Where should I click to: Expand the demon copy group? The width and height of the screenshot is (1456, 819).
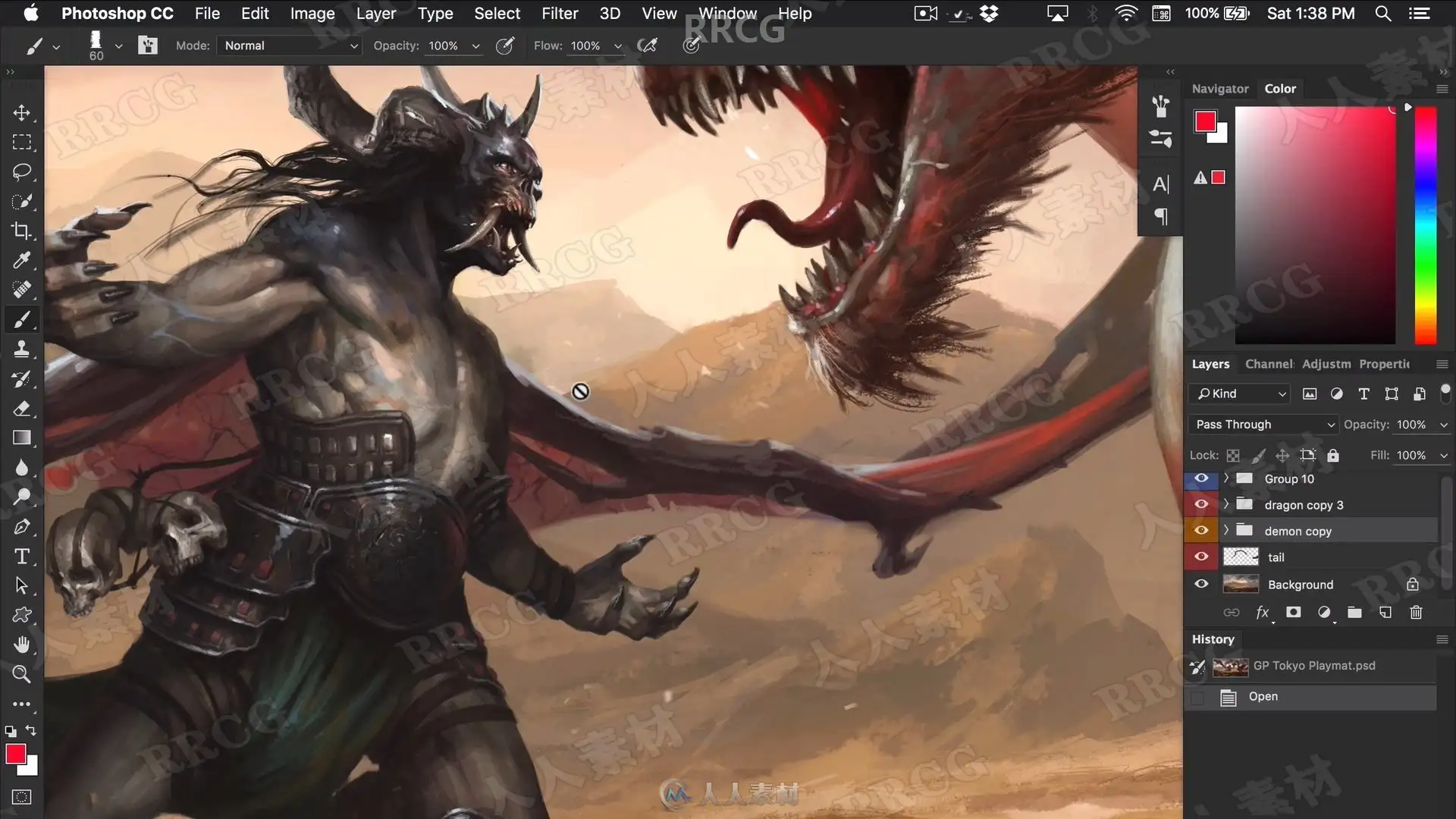coord(1225,530)
